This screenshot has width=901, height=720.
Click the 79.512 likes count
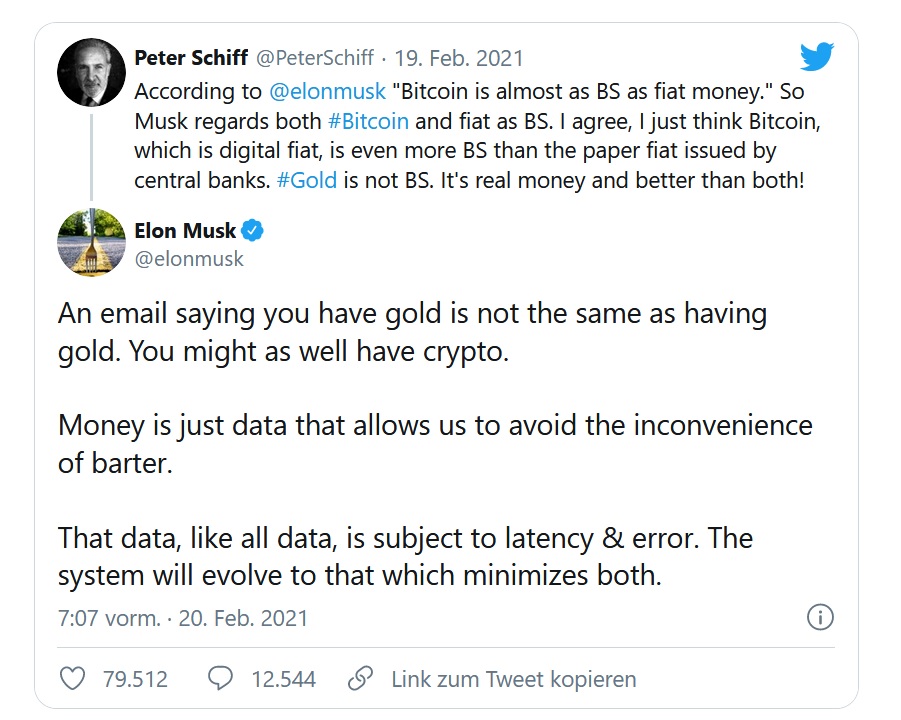[x=135, y=680]
